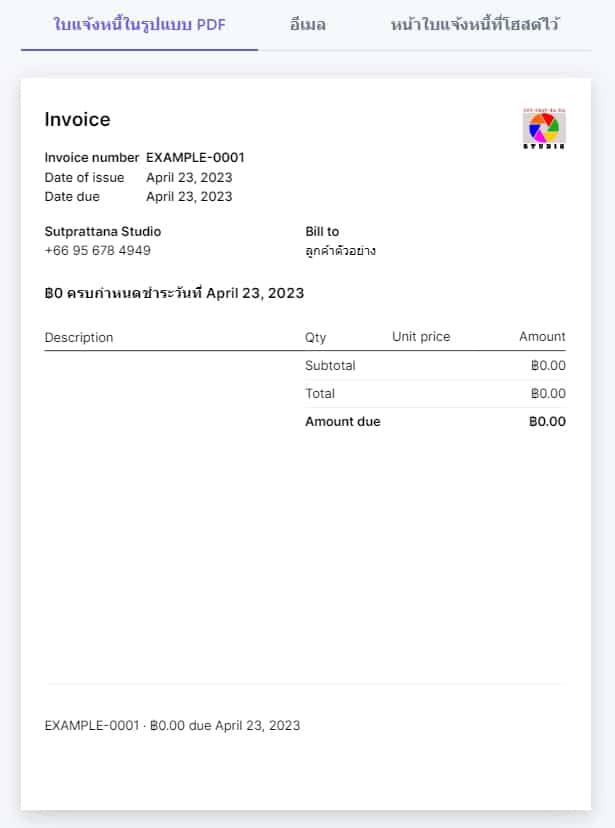The width and height of the screenshot is (615, 828).
Task: Open the ใบแจ้งหนี้ในรูปแบบ PDF tab
Action: point(139,24)
